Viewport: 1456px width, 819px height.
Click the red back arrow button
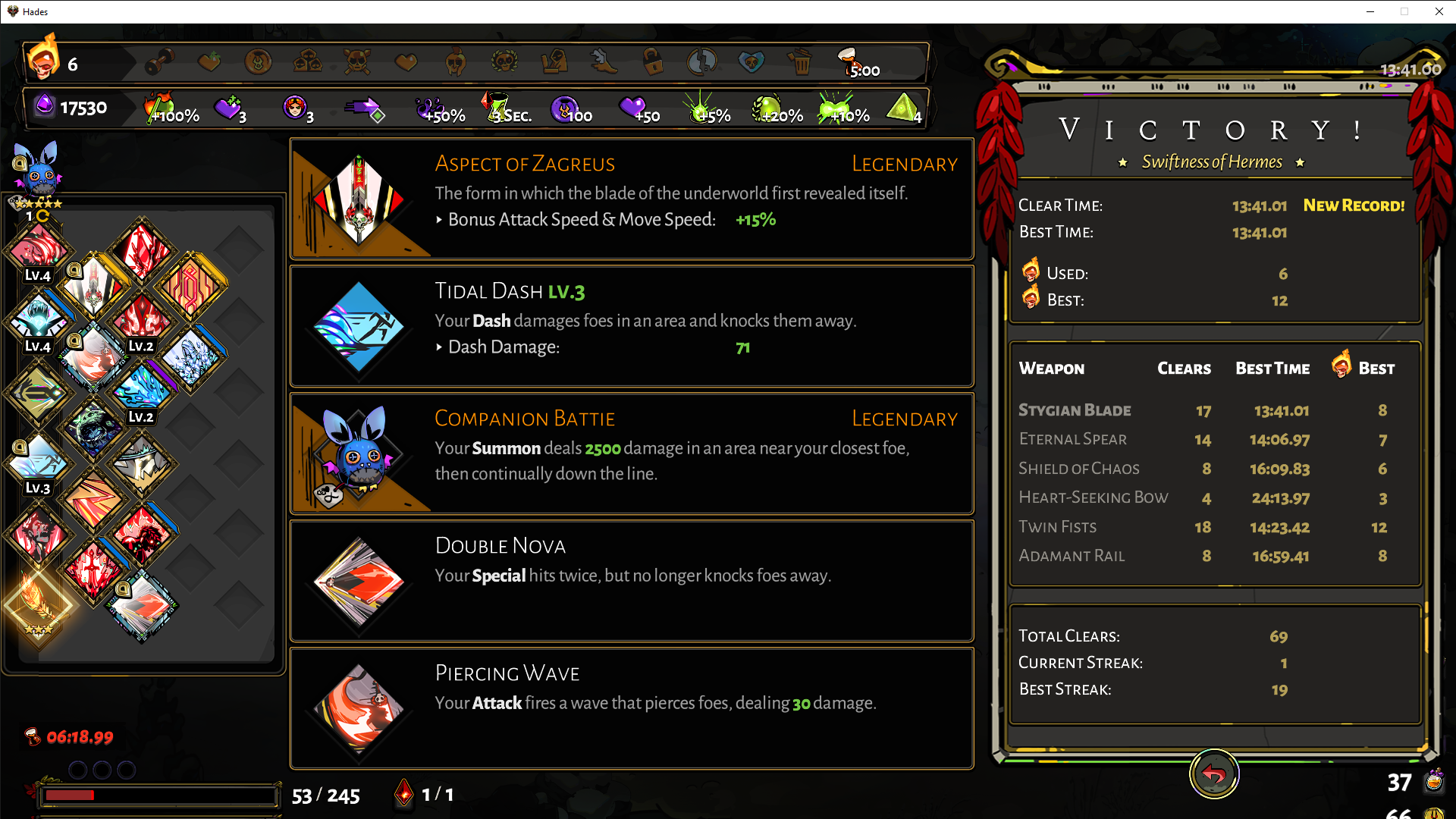1213,774
